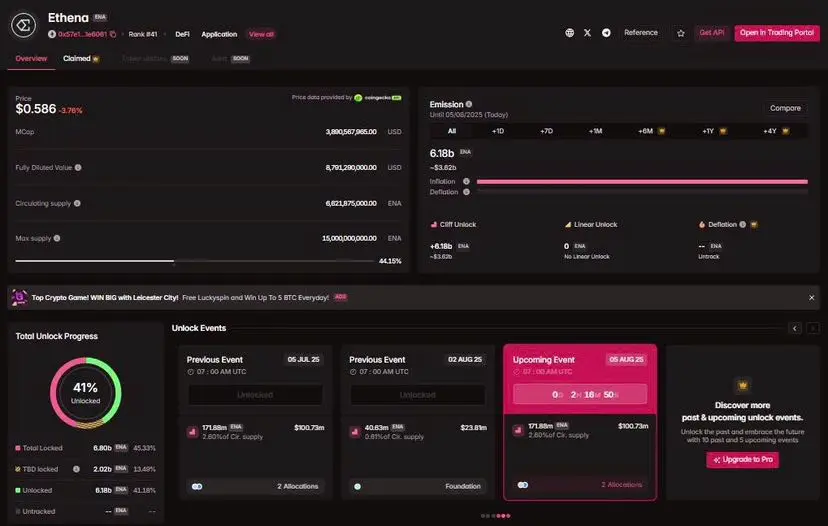Click TBD locked info icon

(77, 469)
